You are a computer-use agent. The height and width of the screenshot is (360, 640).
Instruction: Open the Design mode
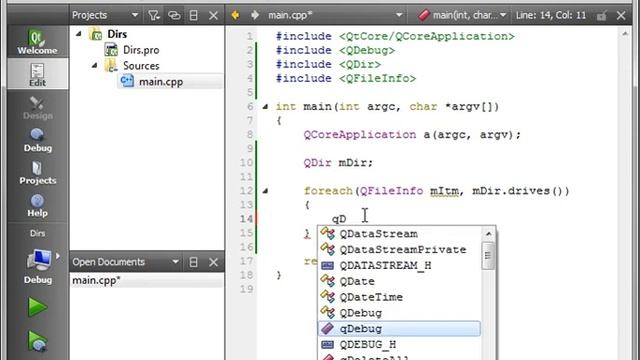click(x=37, y=107)
